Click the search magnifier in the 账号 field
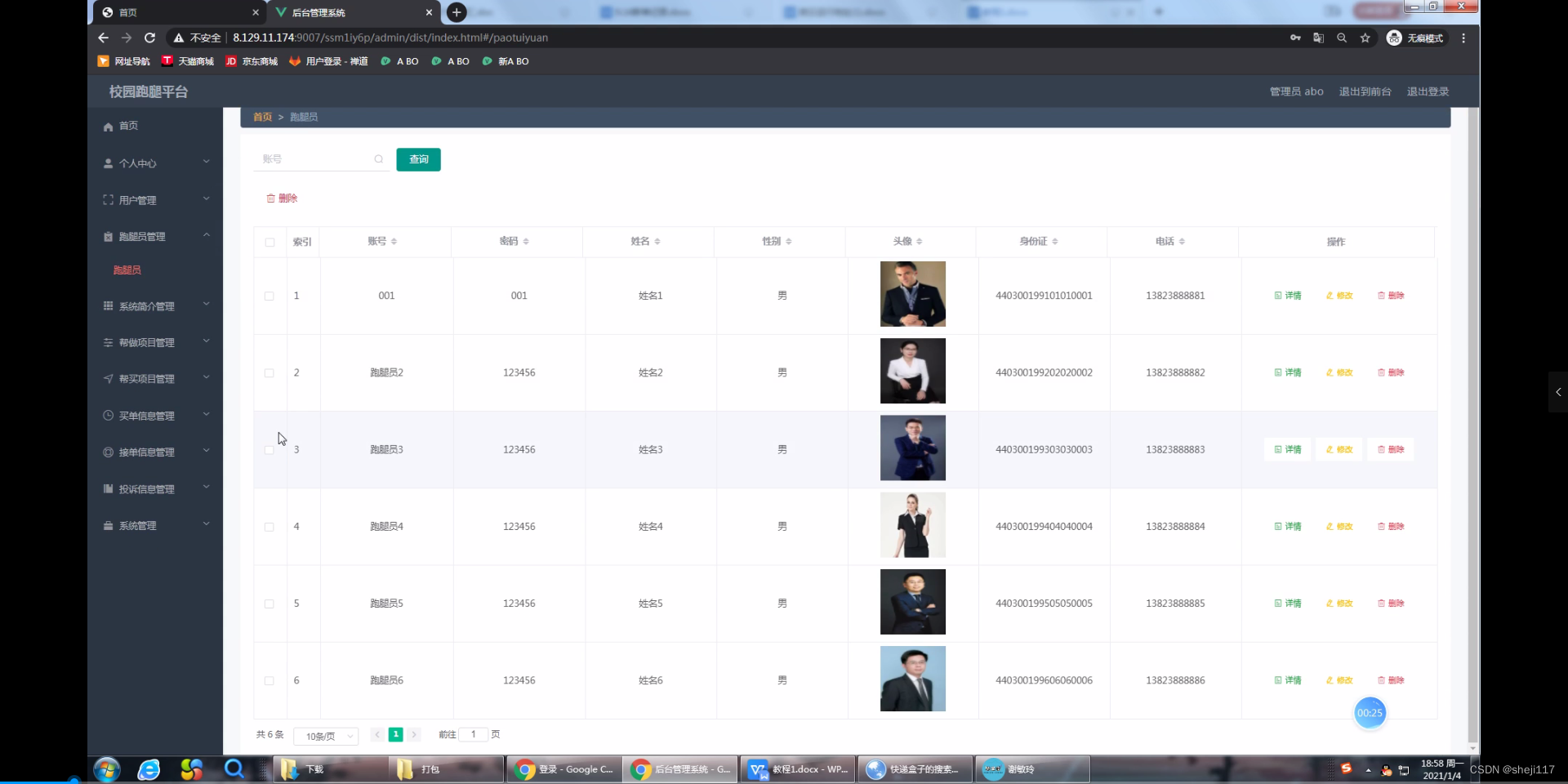The image size is (1568, 784). click(379, 159)
